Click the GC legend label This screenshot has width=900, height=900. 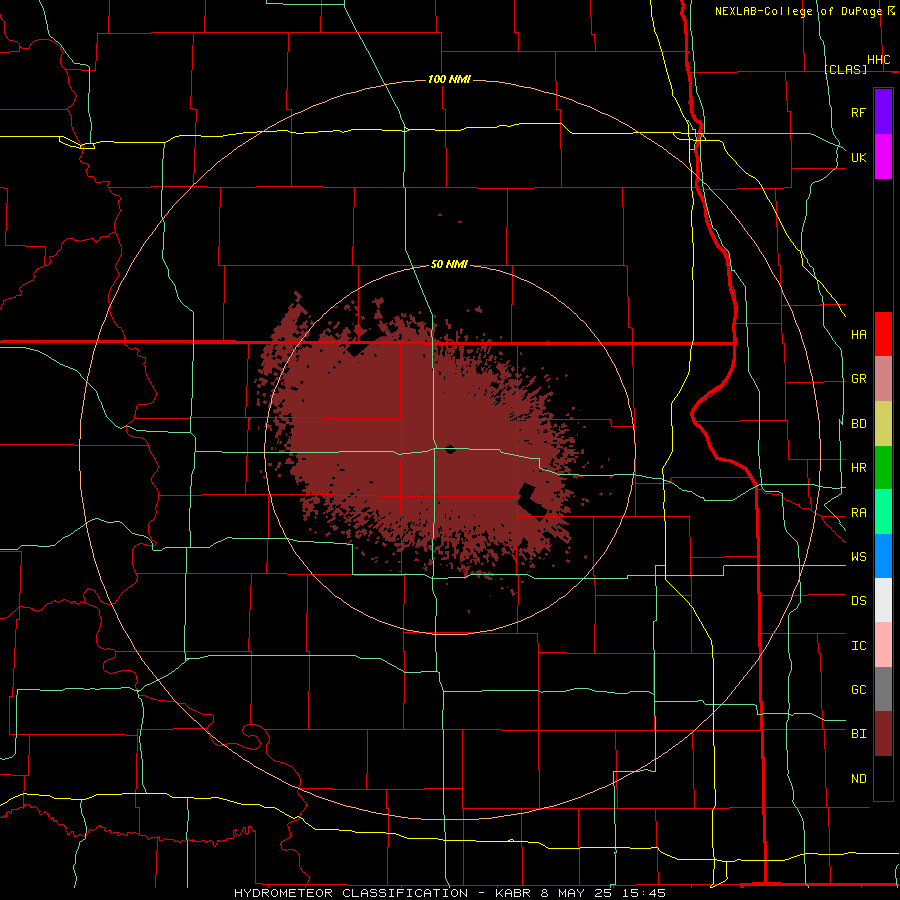858,690
